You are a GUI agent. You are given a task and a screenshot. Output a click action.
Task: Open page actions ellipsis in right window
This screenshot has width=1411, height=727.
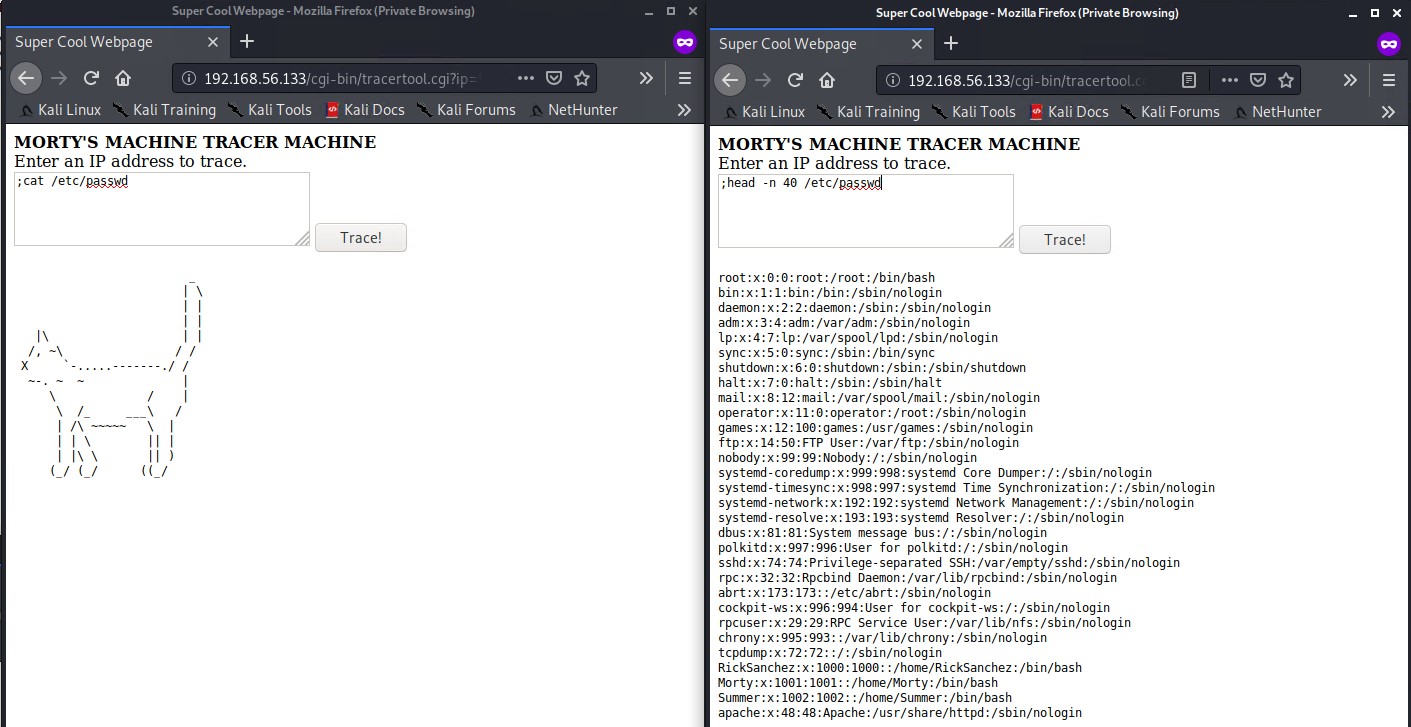[x=1230, y=80]
